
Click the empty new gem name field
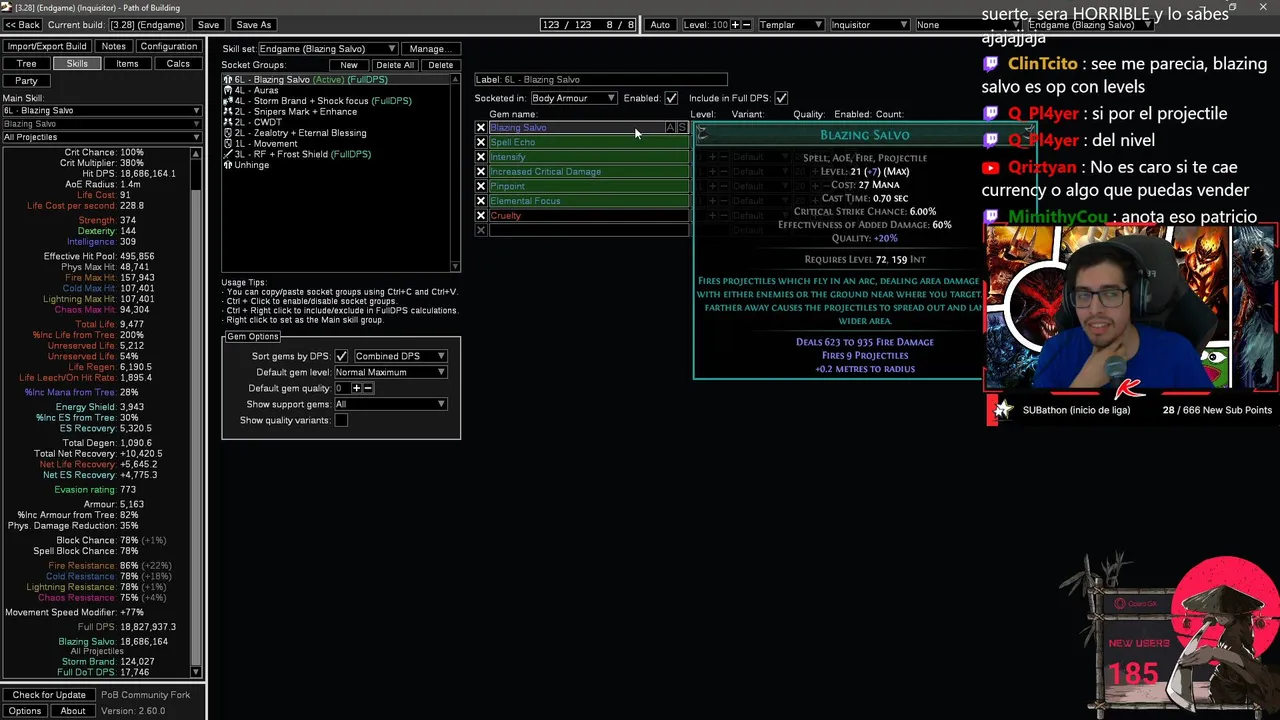click(588, 230)
